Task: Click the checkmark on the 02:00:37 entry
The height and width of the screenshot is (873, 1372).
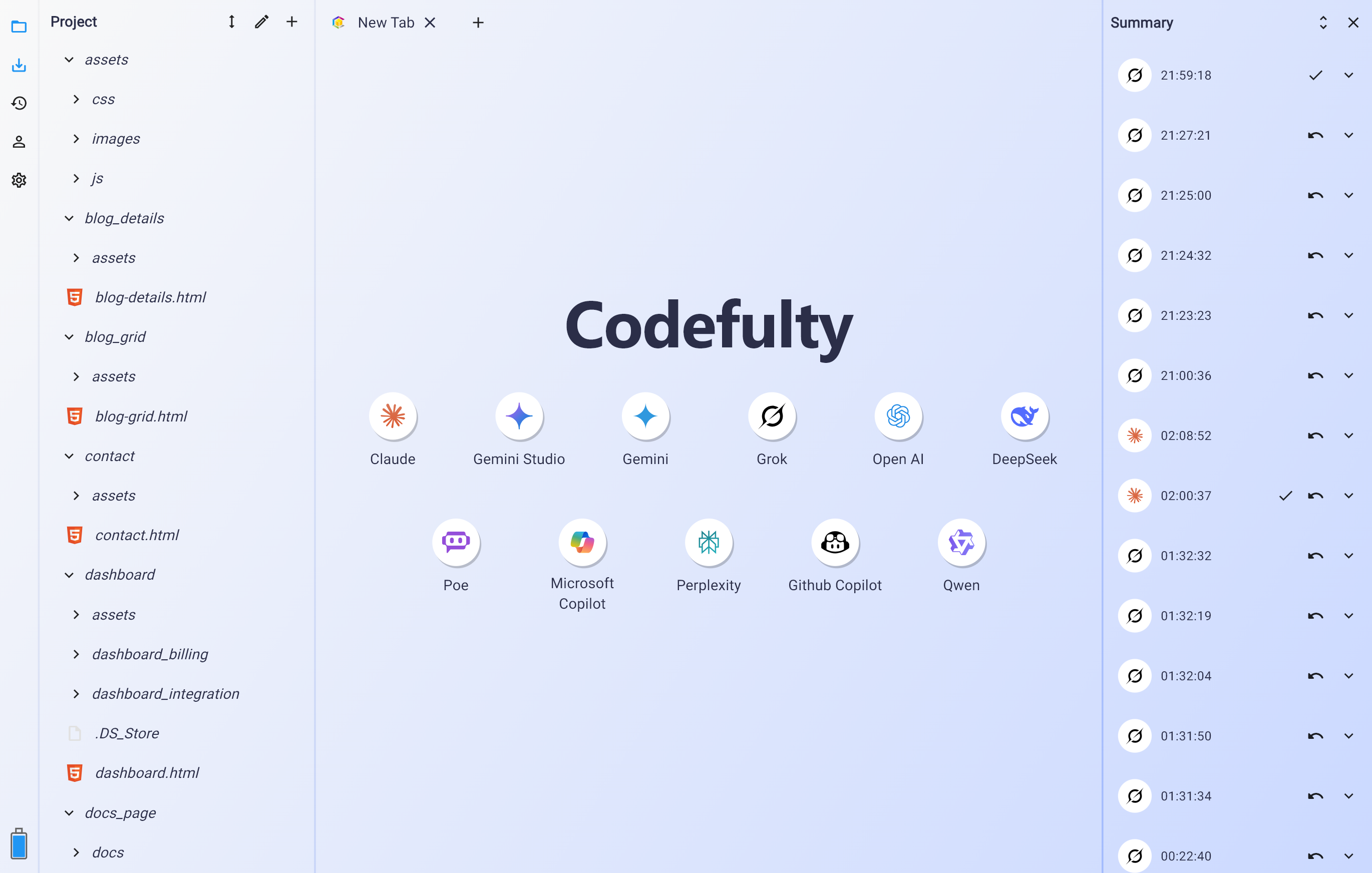Action: click(1285, 496)
